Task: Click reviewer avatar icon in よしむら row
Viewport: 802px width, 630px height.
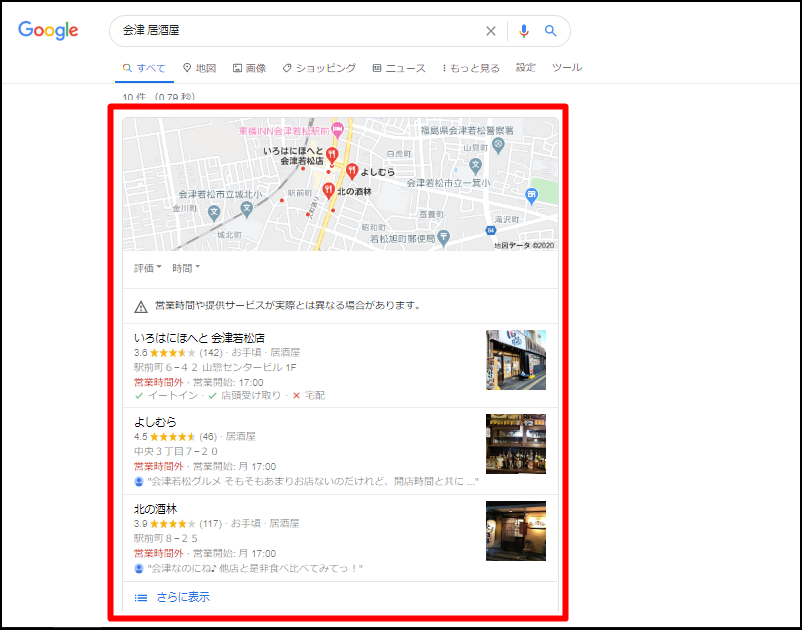Action: point(139,482)
